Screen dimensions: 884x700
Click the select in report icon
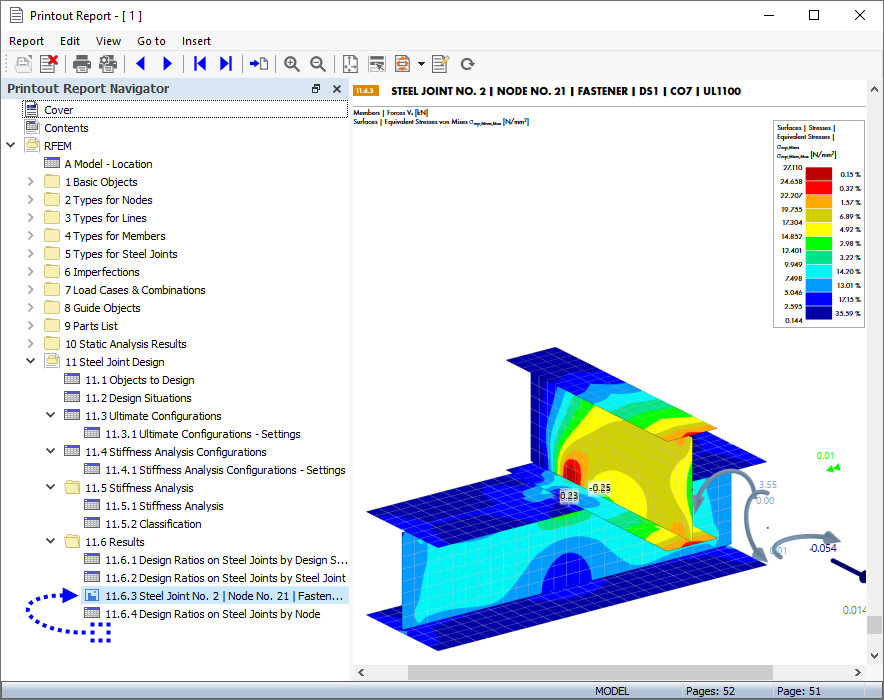point(377,64)
